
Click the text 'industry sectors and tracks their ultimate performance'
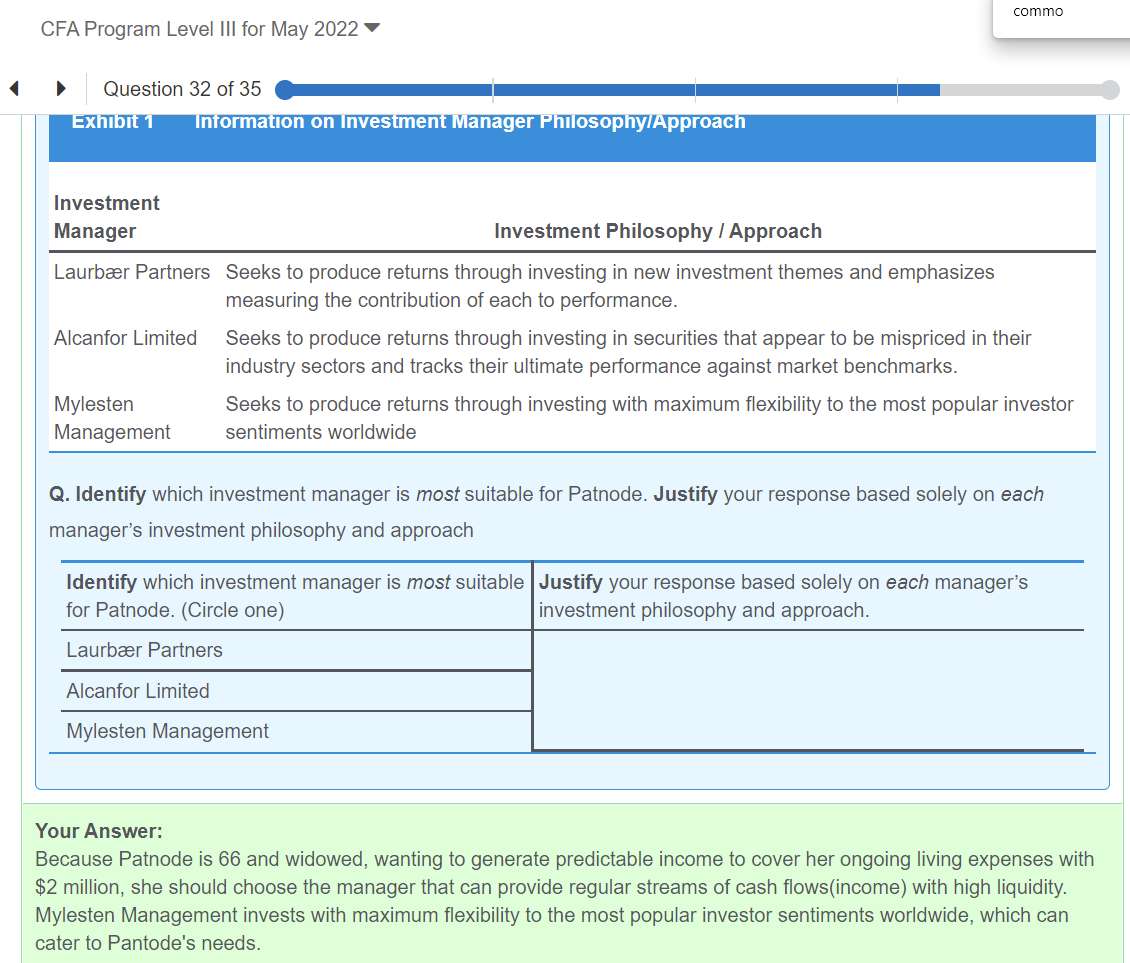click(463, 366)
